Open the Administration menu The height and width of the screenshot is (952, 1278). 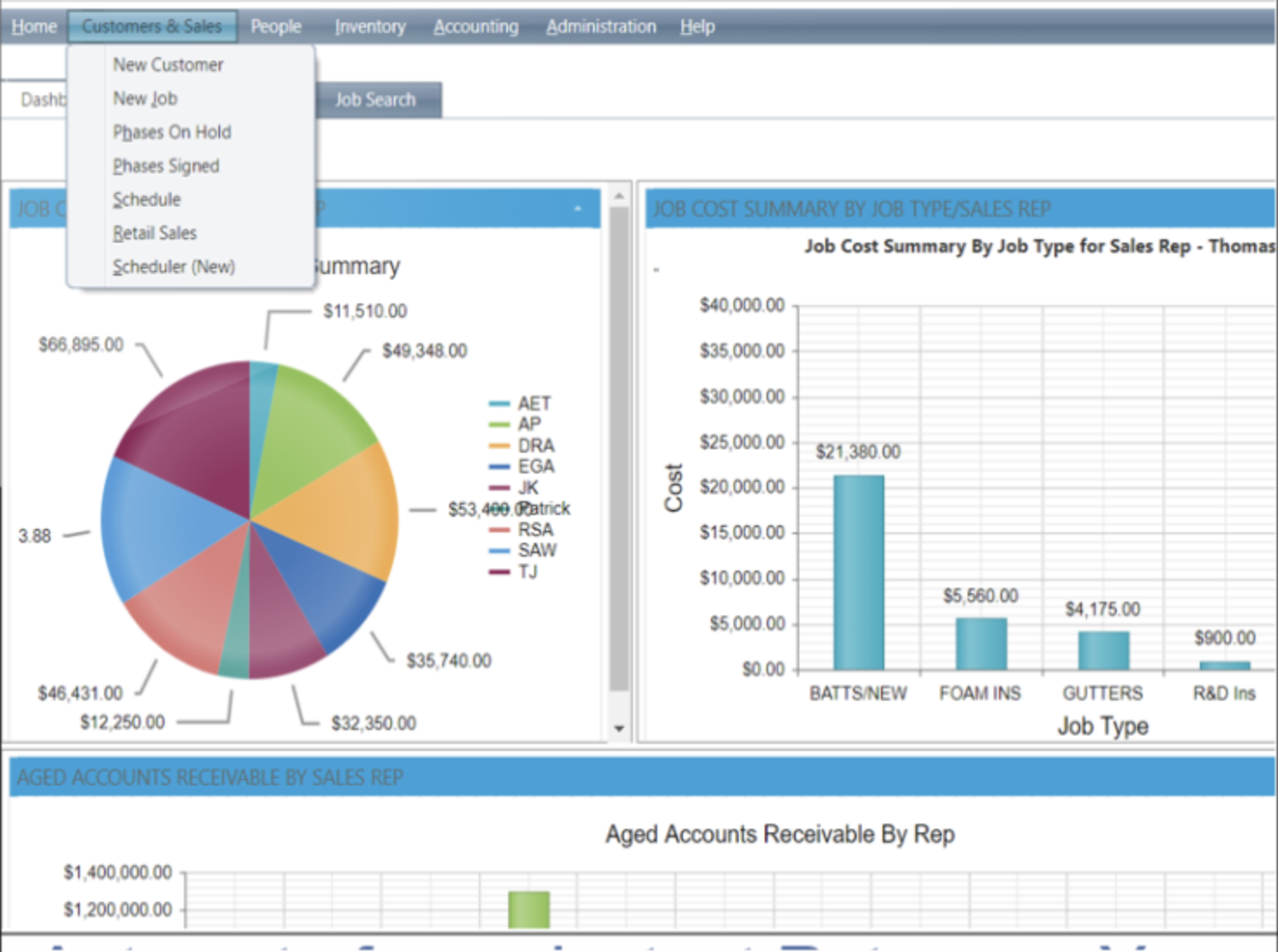point(601,27)
